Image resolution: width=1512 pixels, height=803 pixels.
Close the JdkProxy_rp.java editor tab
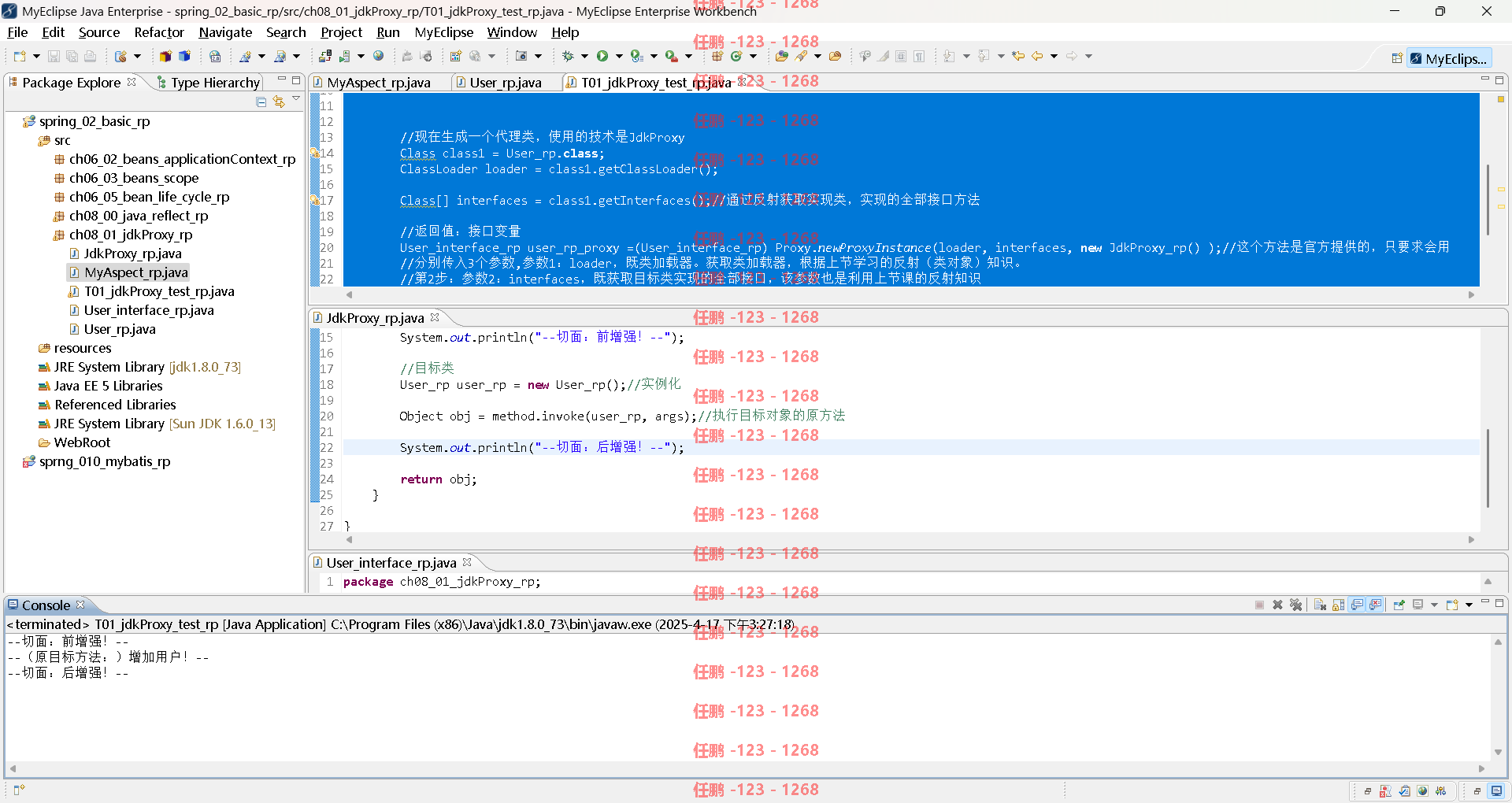coord(435,317)
